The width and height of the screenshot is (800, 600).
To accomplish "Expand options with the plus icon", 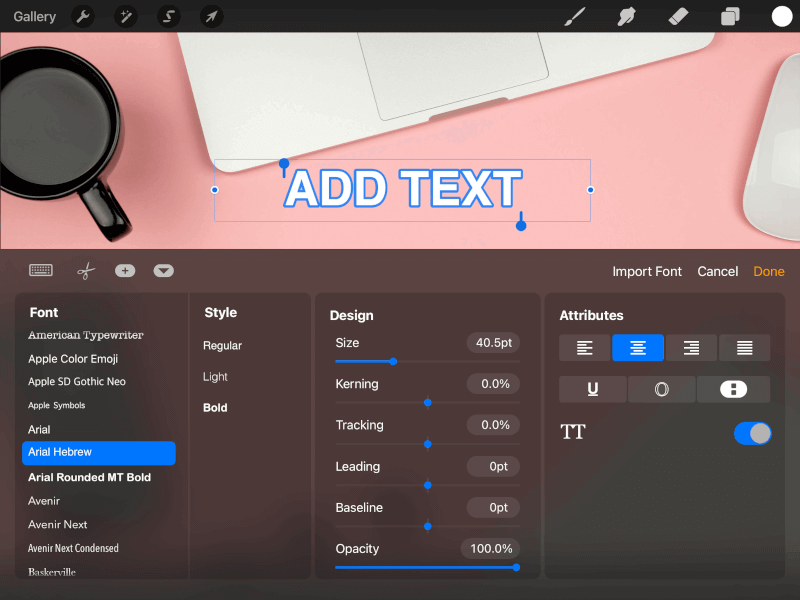I will click(125, 270).
